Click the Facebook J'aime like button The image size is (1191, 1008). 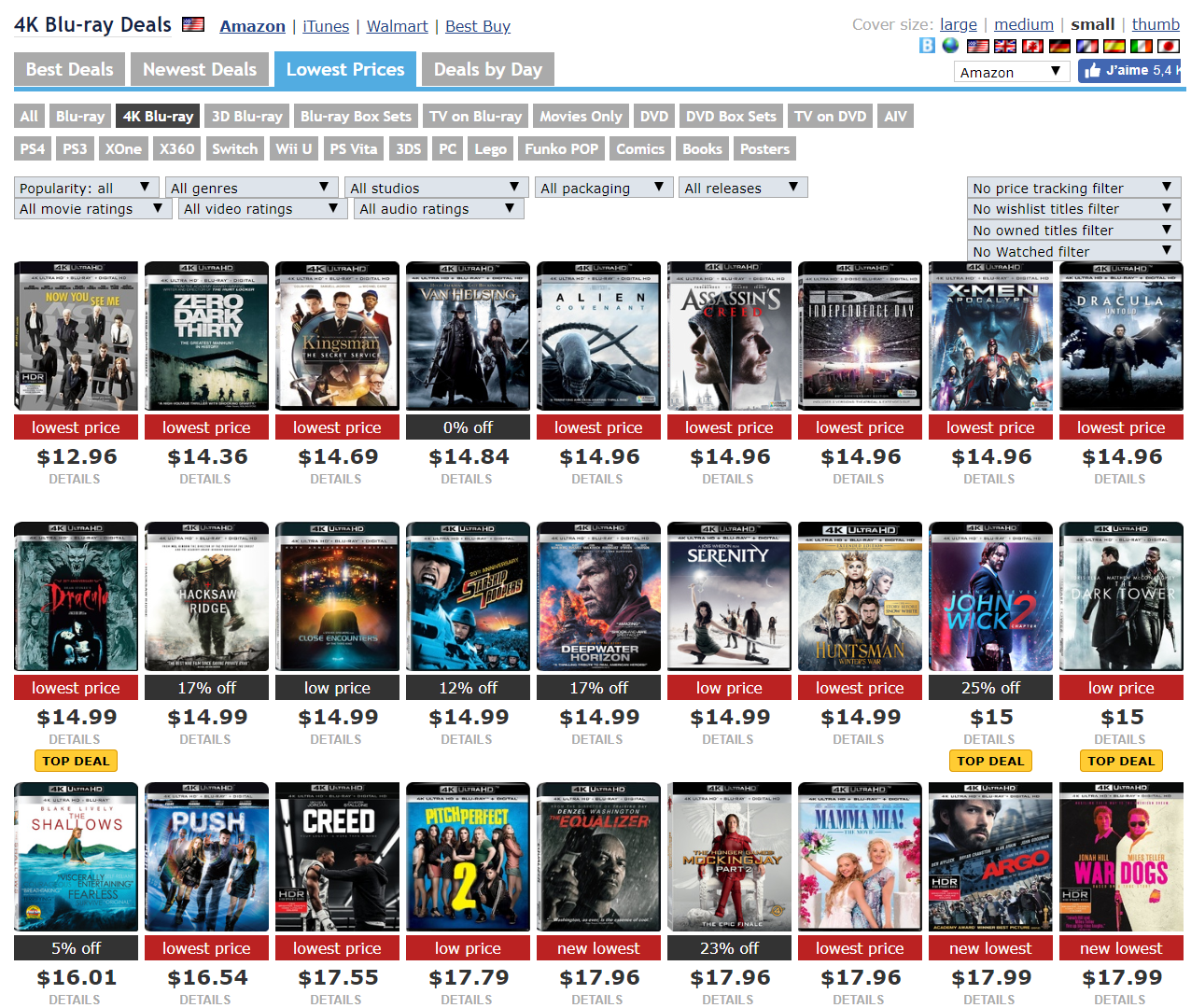pos(1129,70)
